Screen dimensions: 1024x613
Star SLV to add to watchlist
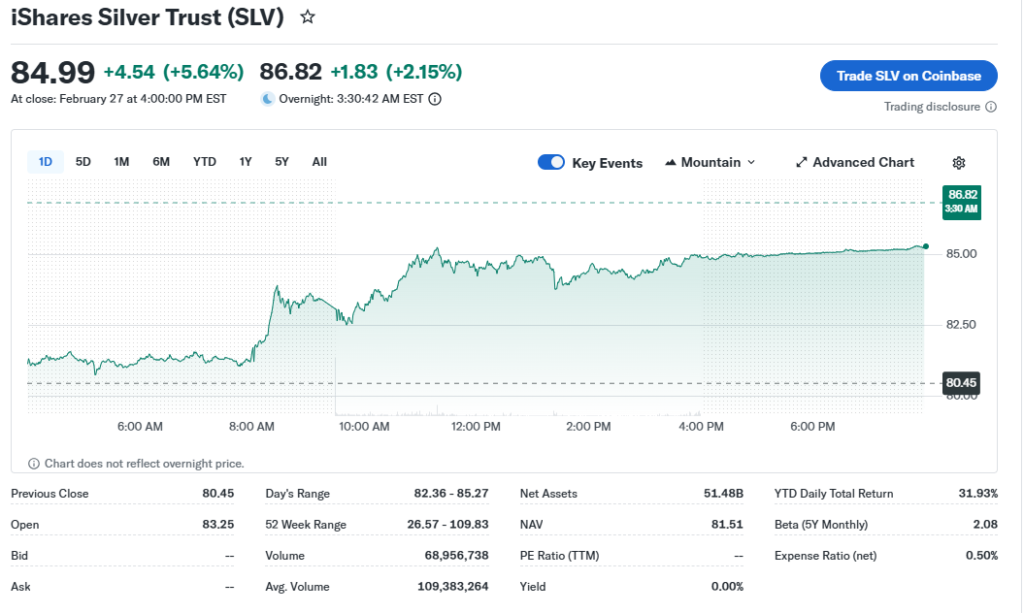point(308,17)
